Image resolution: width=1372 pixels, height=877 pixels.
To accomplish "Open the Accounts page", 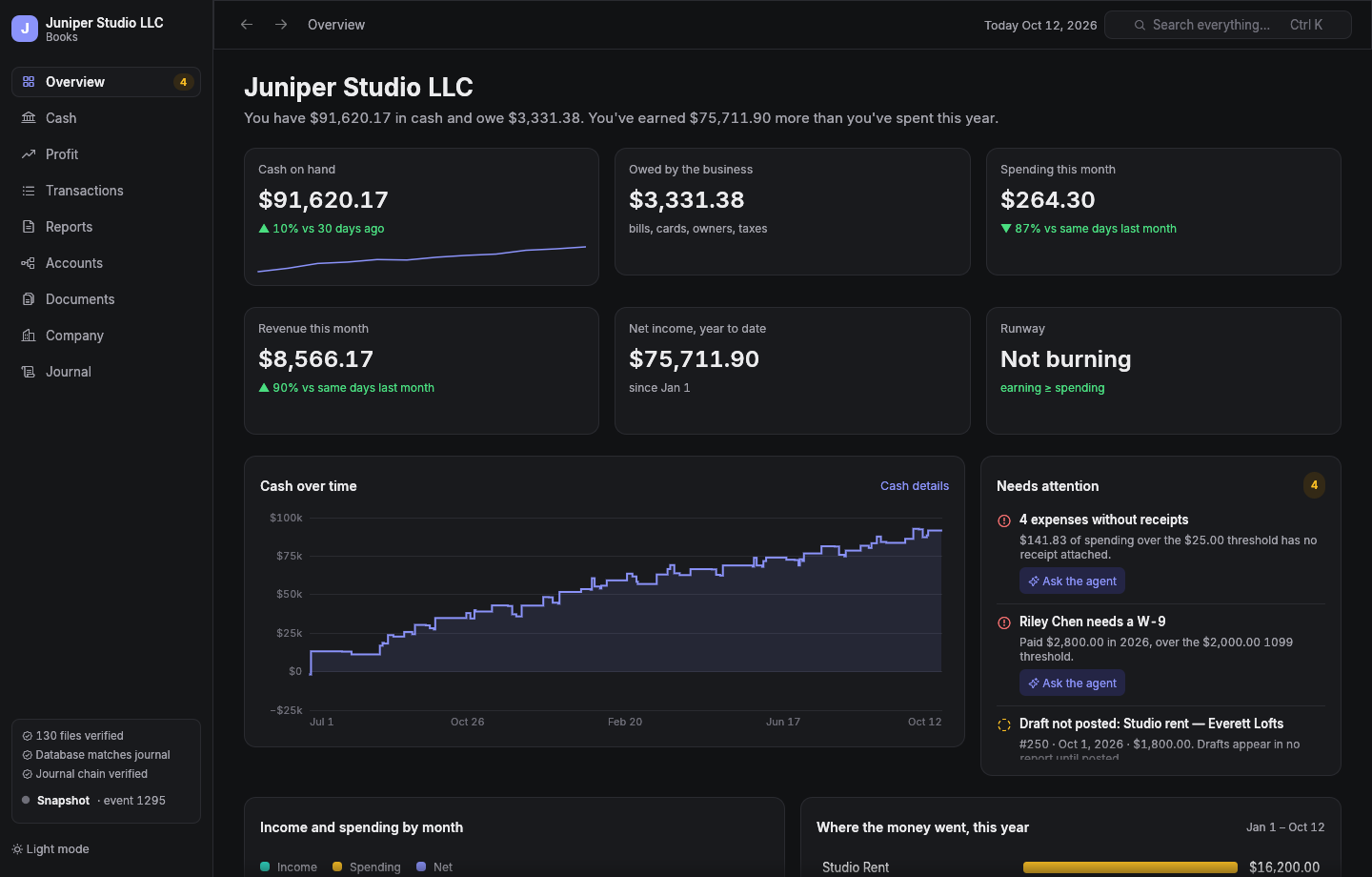I will pyautogui.click(x=106, y=263).
